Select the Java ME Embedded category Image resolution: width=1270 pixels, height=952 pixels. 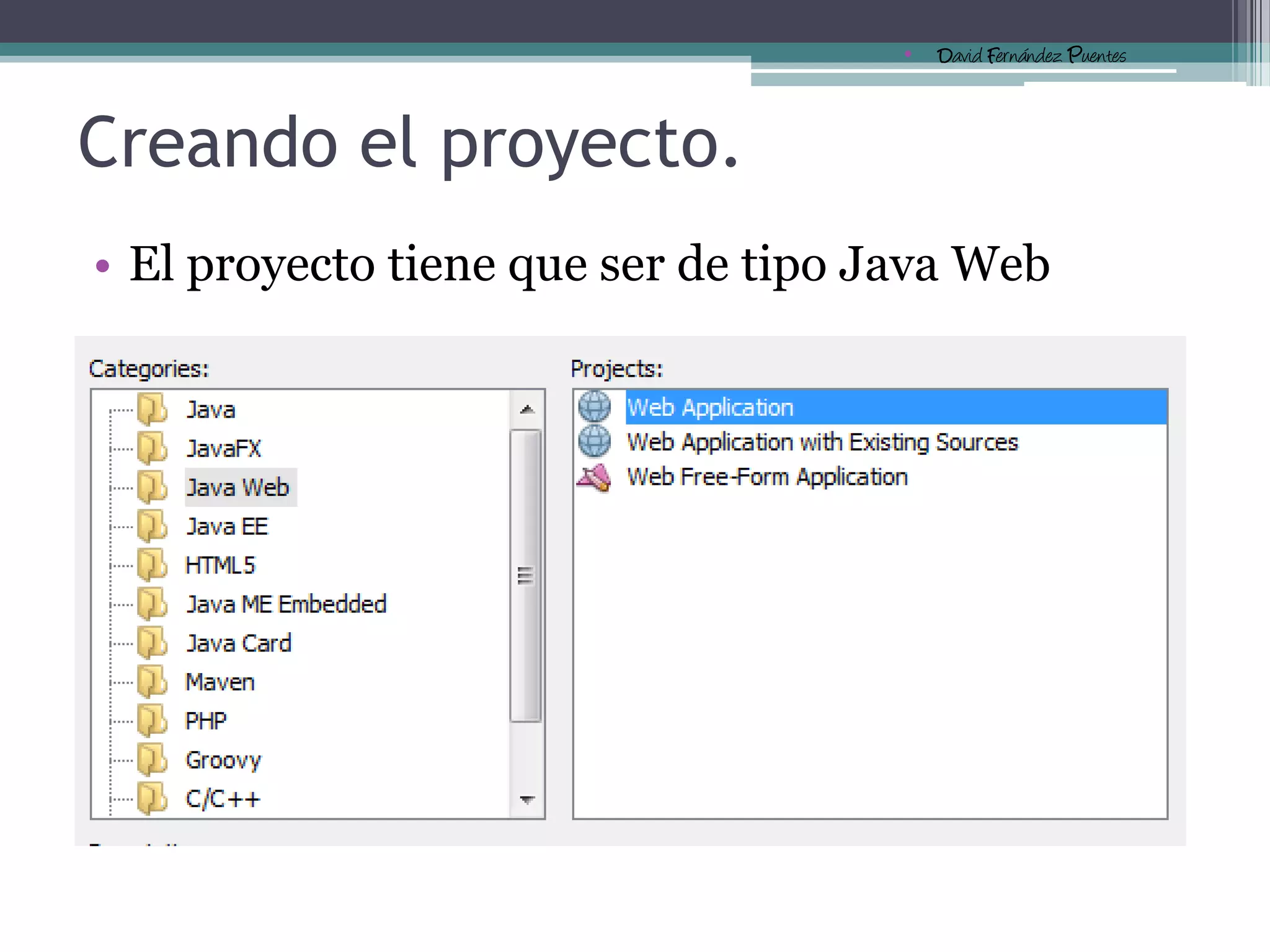286,604
